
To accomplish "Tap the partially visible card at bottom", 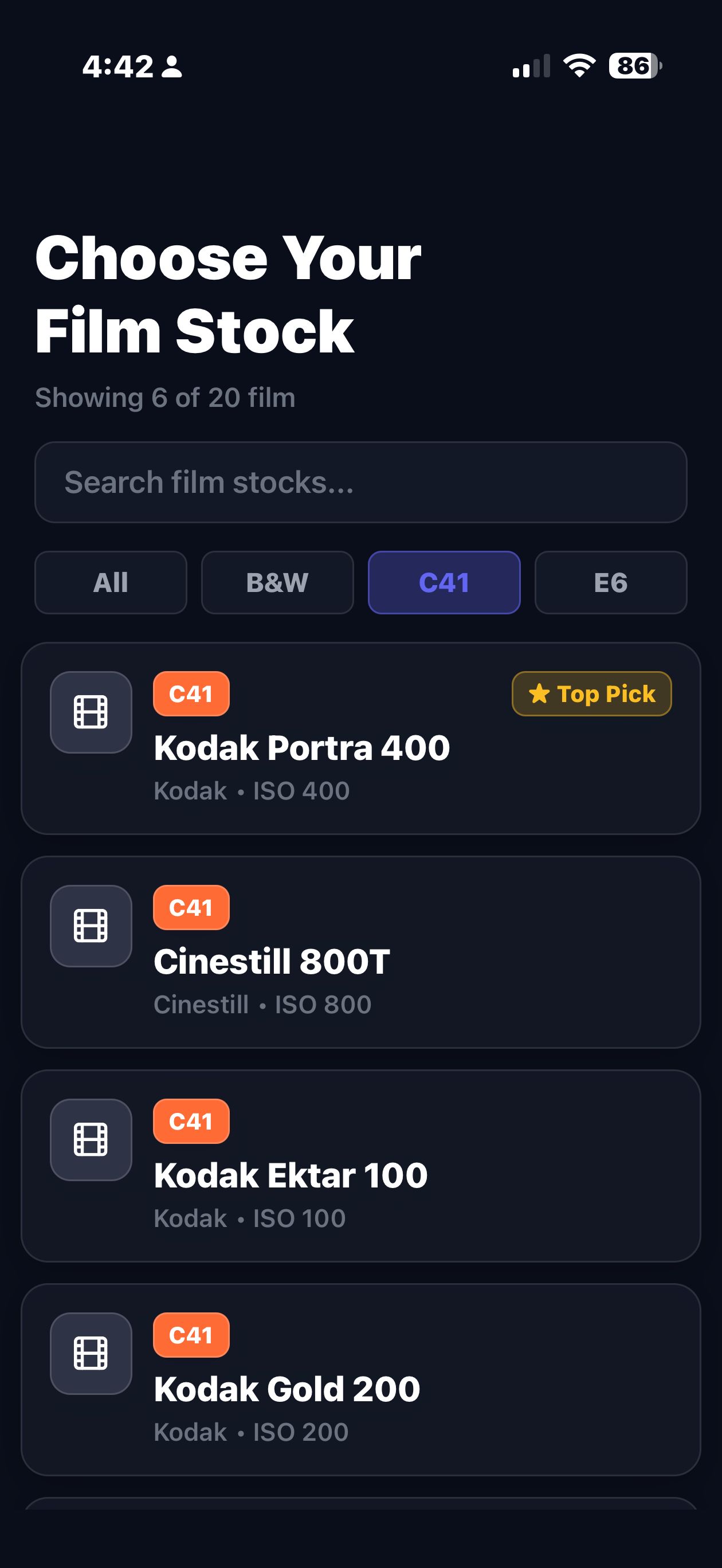I will pyautogui.click(x=360, y=1503).
